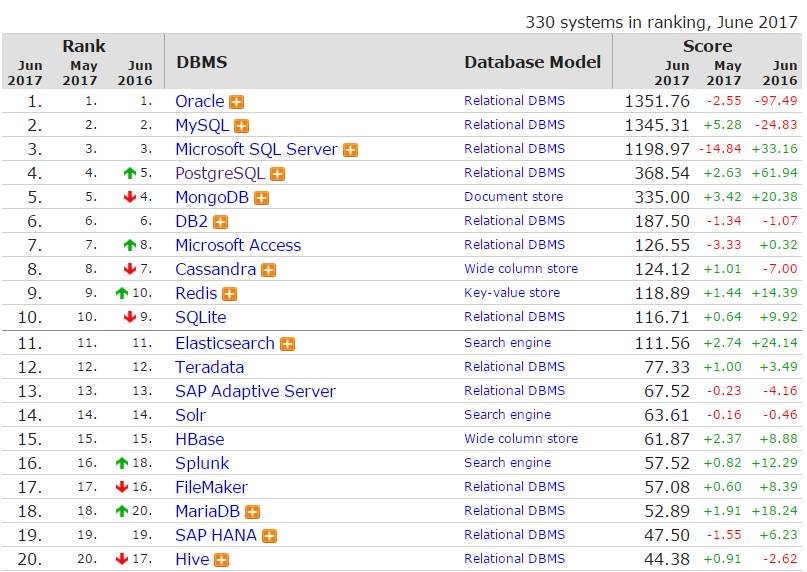Click the green up arrow in Redis row
The height and width of the screenshot is (572, 807).
point(121,293)
